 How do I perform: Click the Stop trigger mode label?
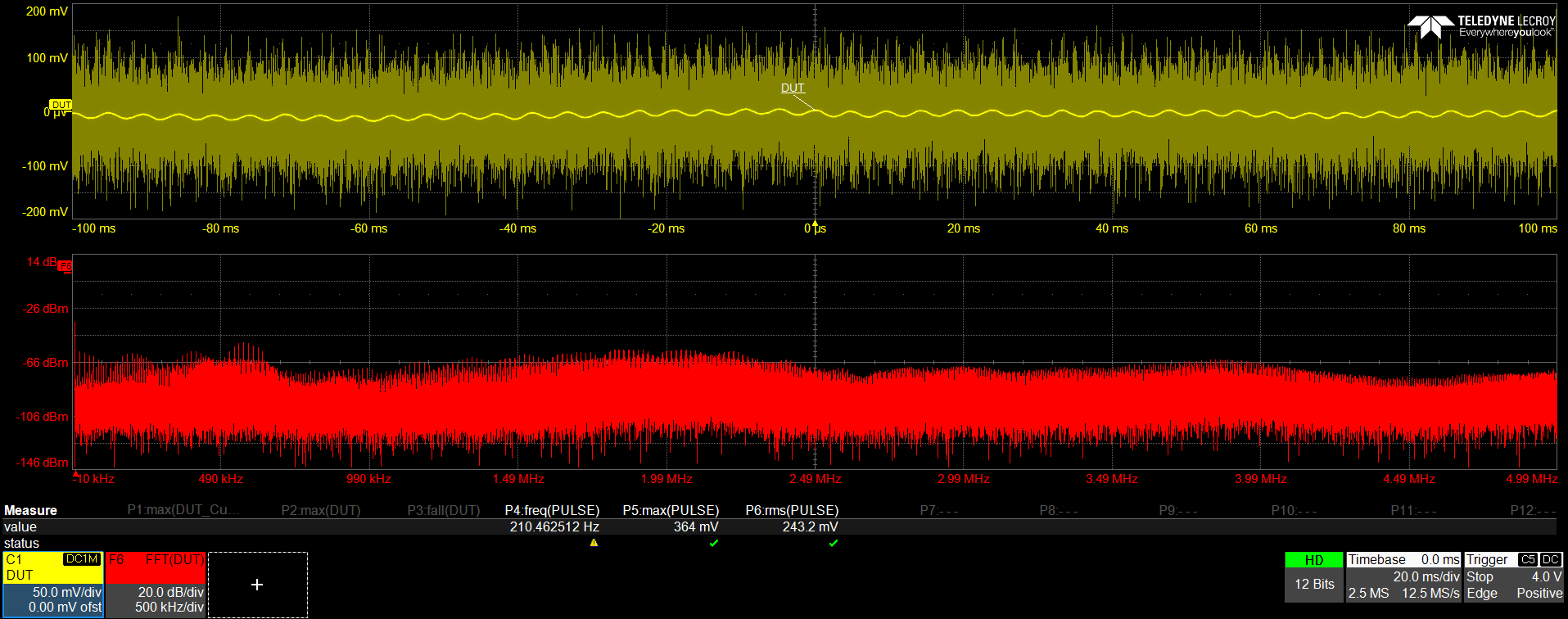(x=1480, y=576)
